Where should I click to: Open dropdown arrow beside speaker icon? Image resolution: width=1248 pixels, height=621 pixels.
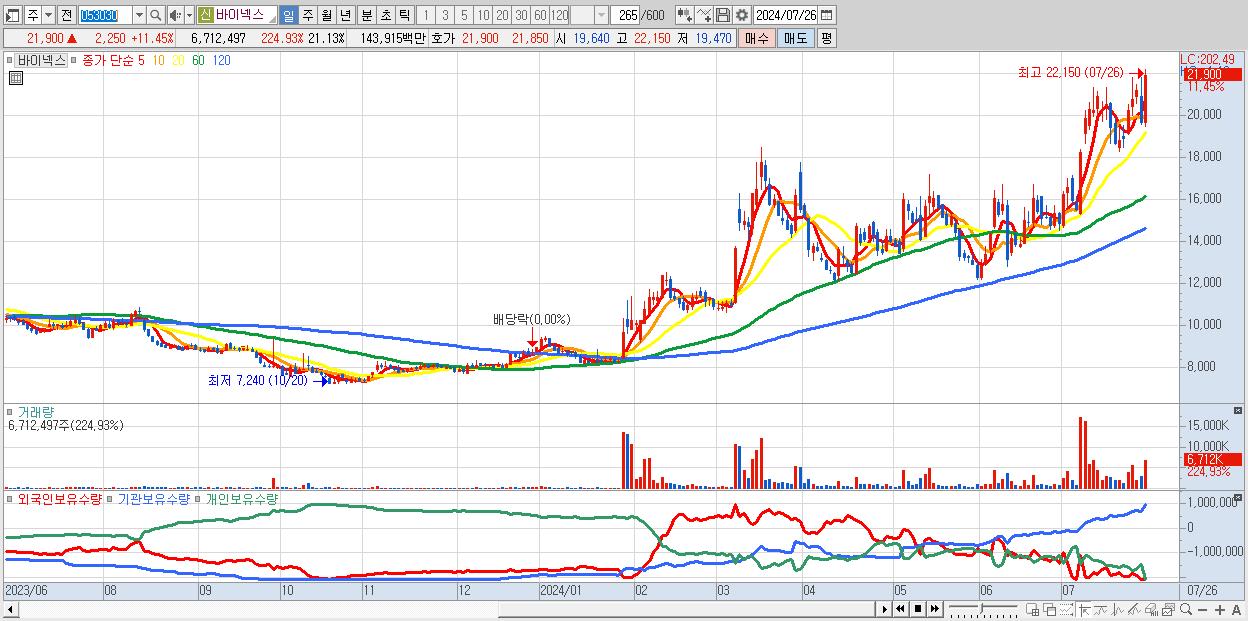[189, 15]
